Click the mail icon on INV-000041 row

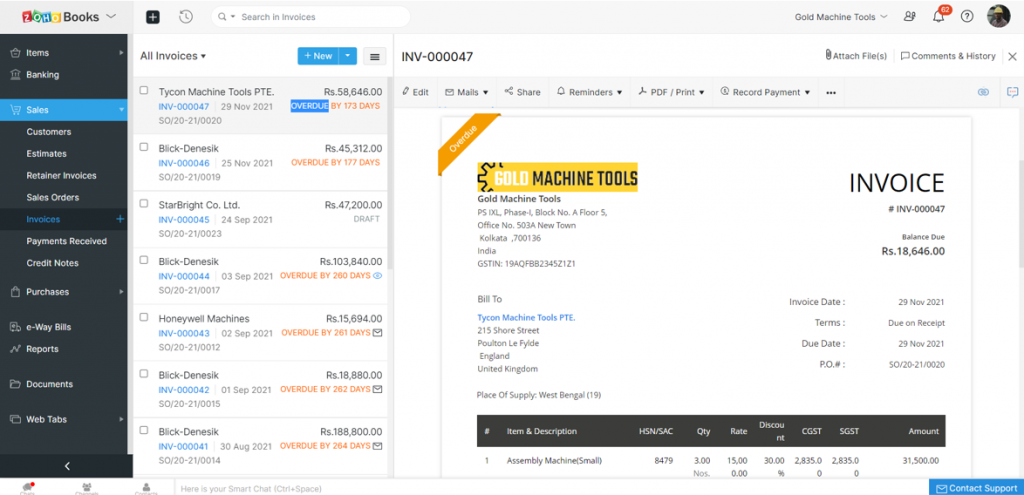pos(377,446)
